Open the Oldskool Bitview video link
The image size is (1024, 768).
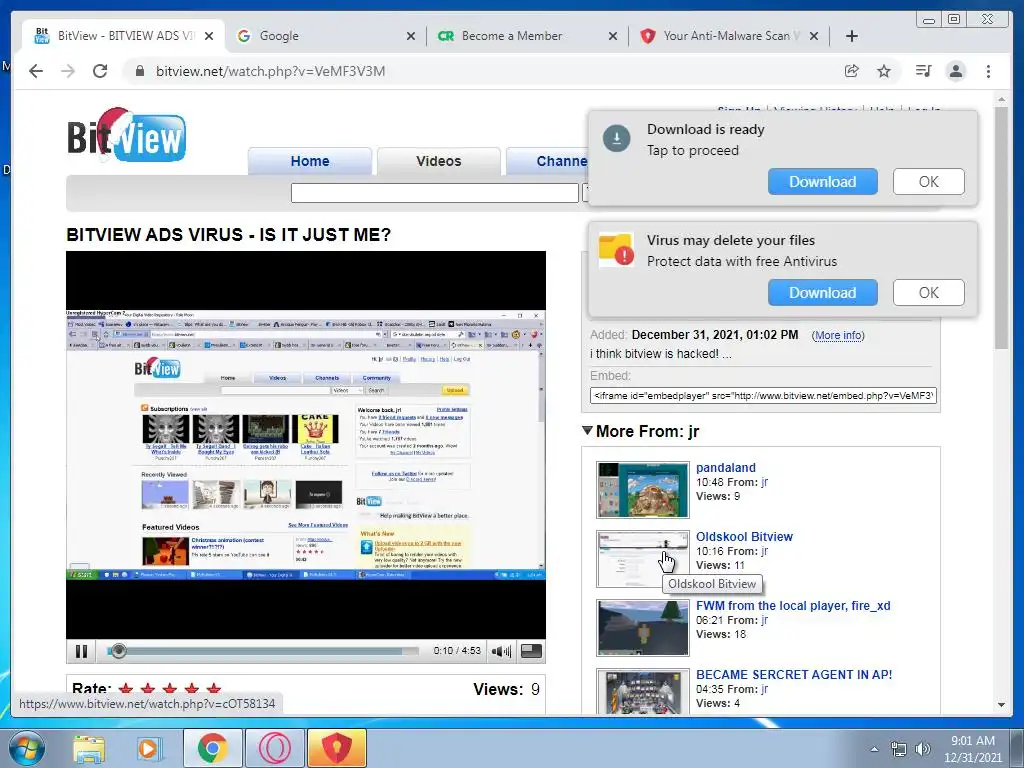tap(744, 536)
